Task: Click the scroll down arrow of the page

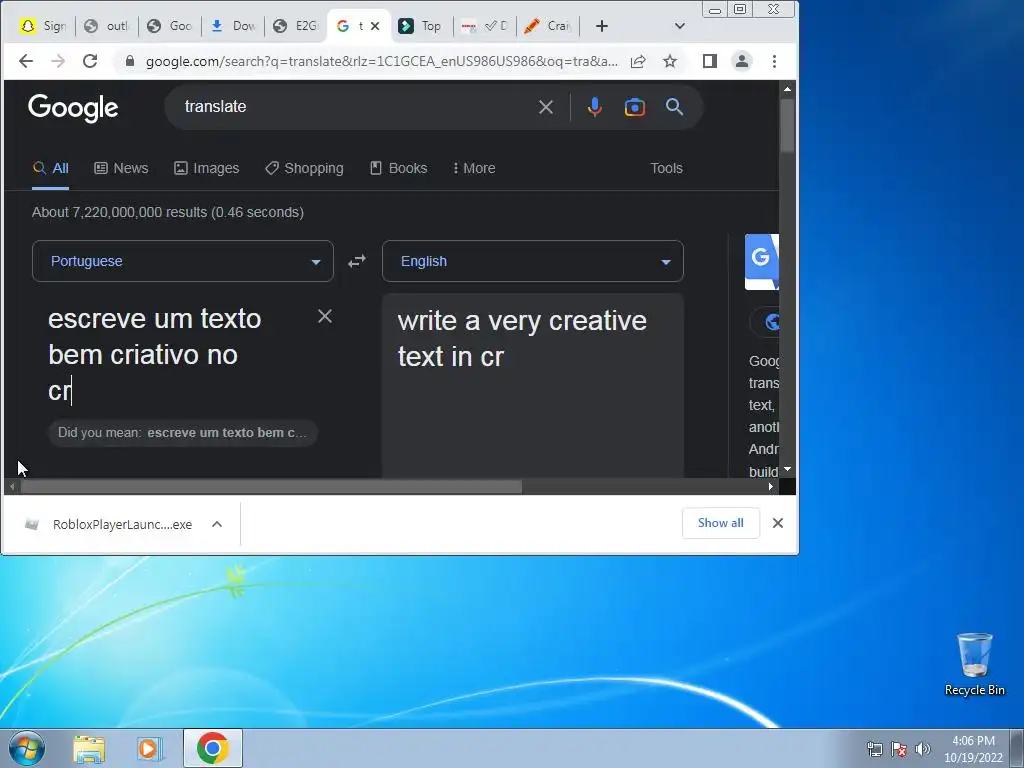Action: (787, 470)
